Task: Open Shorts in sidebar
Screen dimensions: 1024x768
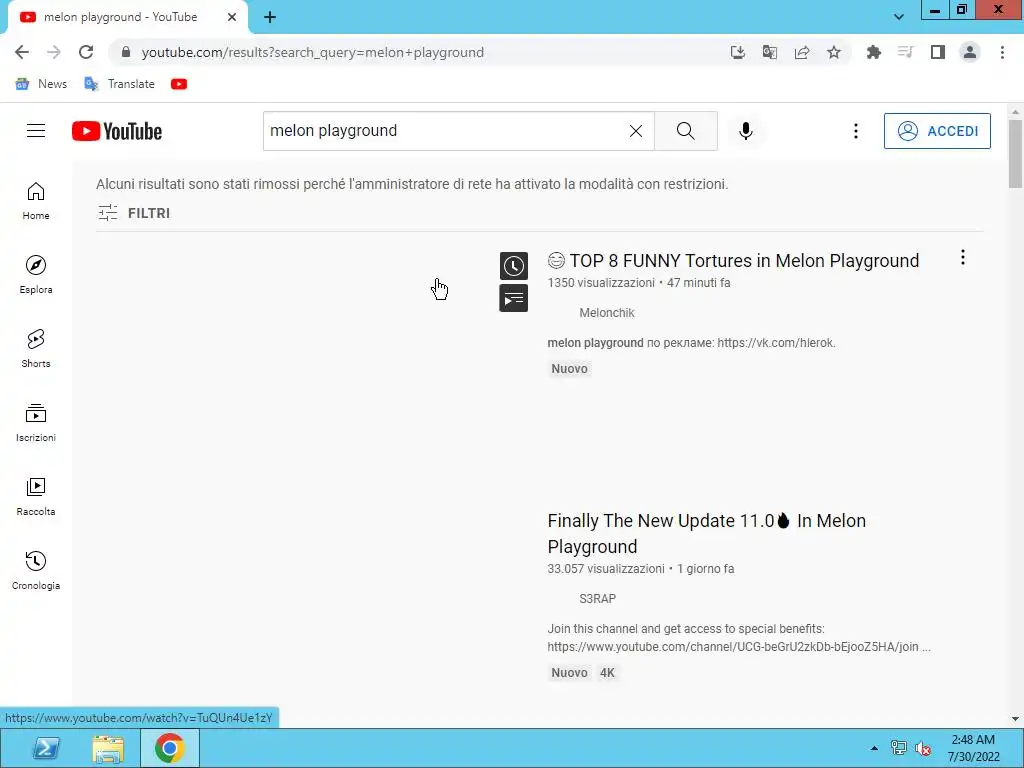Action: tap(36, 349)
